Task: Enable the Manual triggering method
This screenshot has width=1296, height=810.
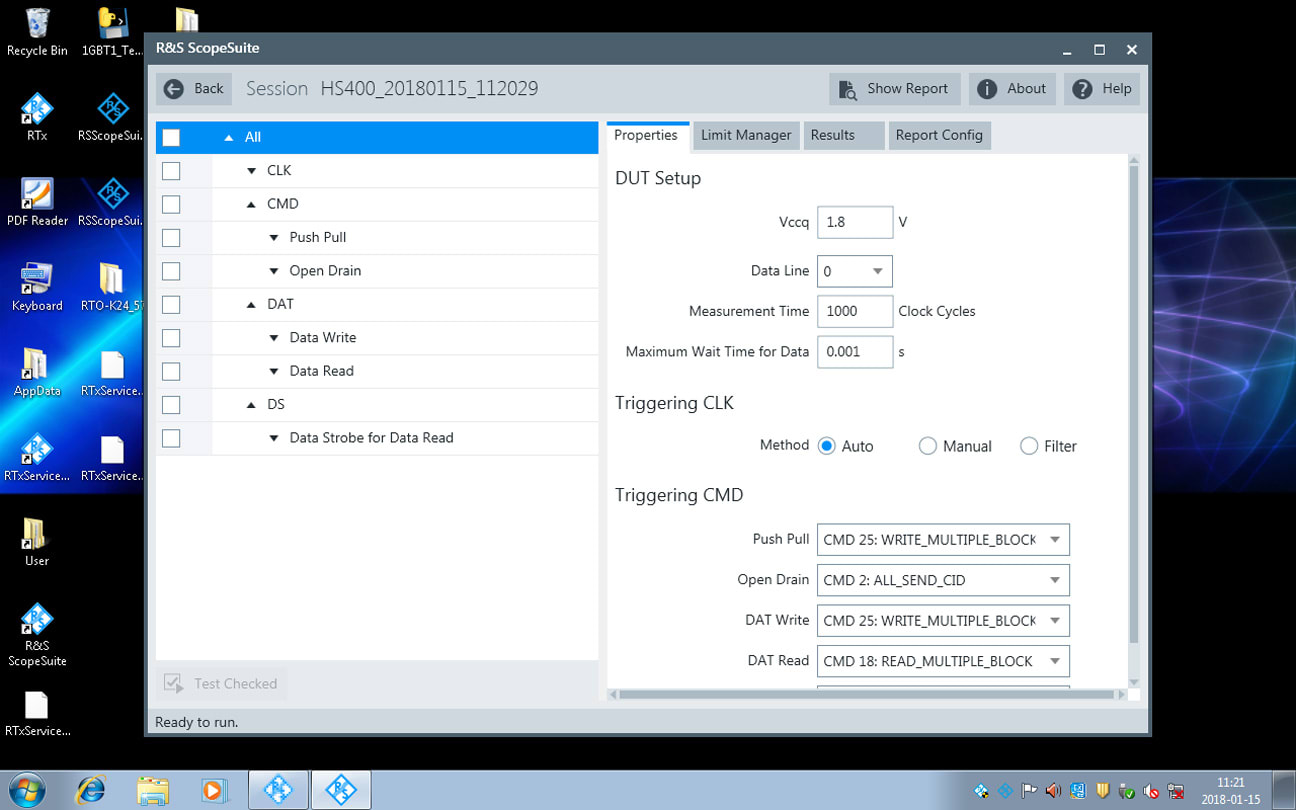Action: pos(928,446)
